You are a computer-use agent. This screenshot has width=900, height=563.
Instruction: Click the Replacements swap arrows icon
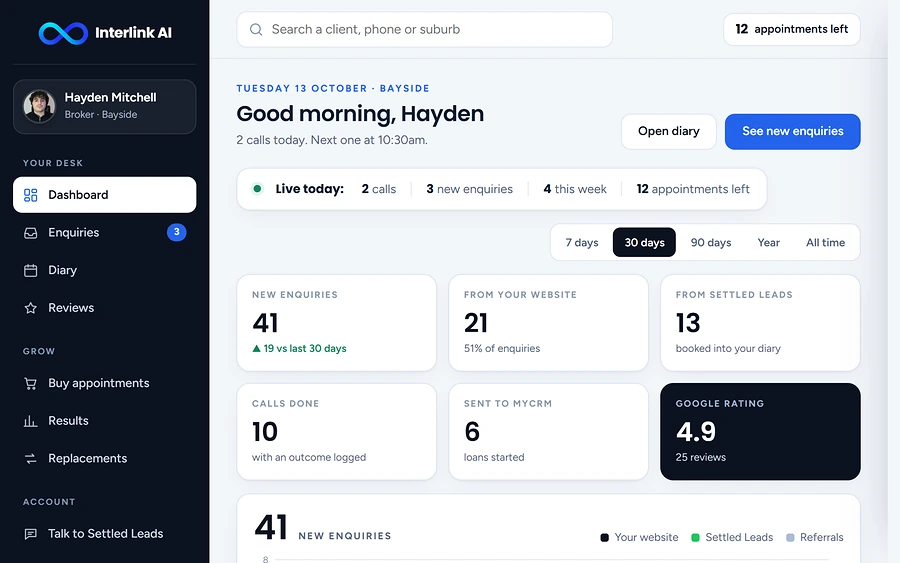coord(30,459)
